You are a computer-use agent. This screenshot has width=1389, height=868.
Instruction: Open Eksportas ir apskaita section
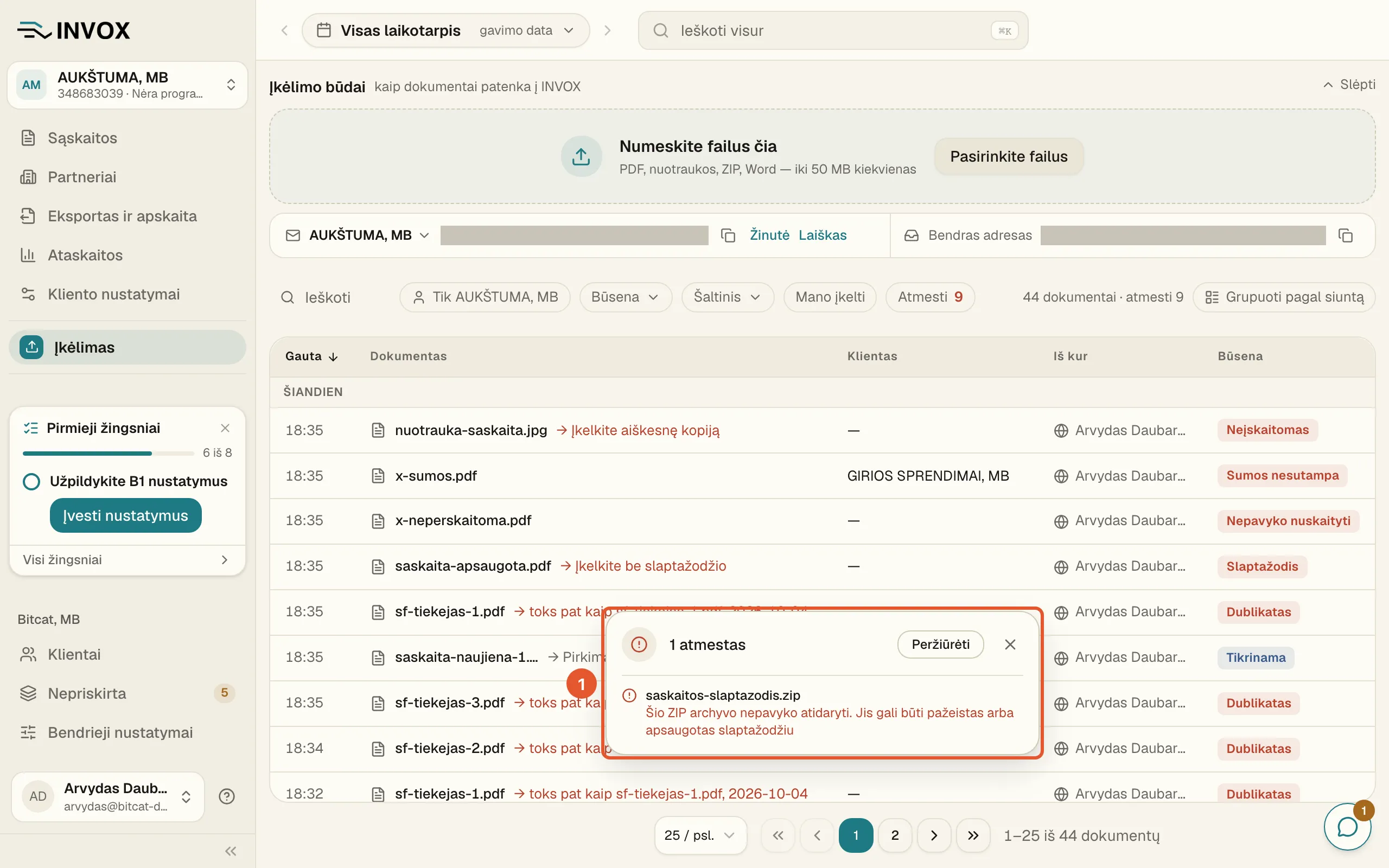[x=128, y=216]
